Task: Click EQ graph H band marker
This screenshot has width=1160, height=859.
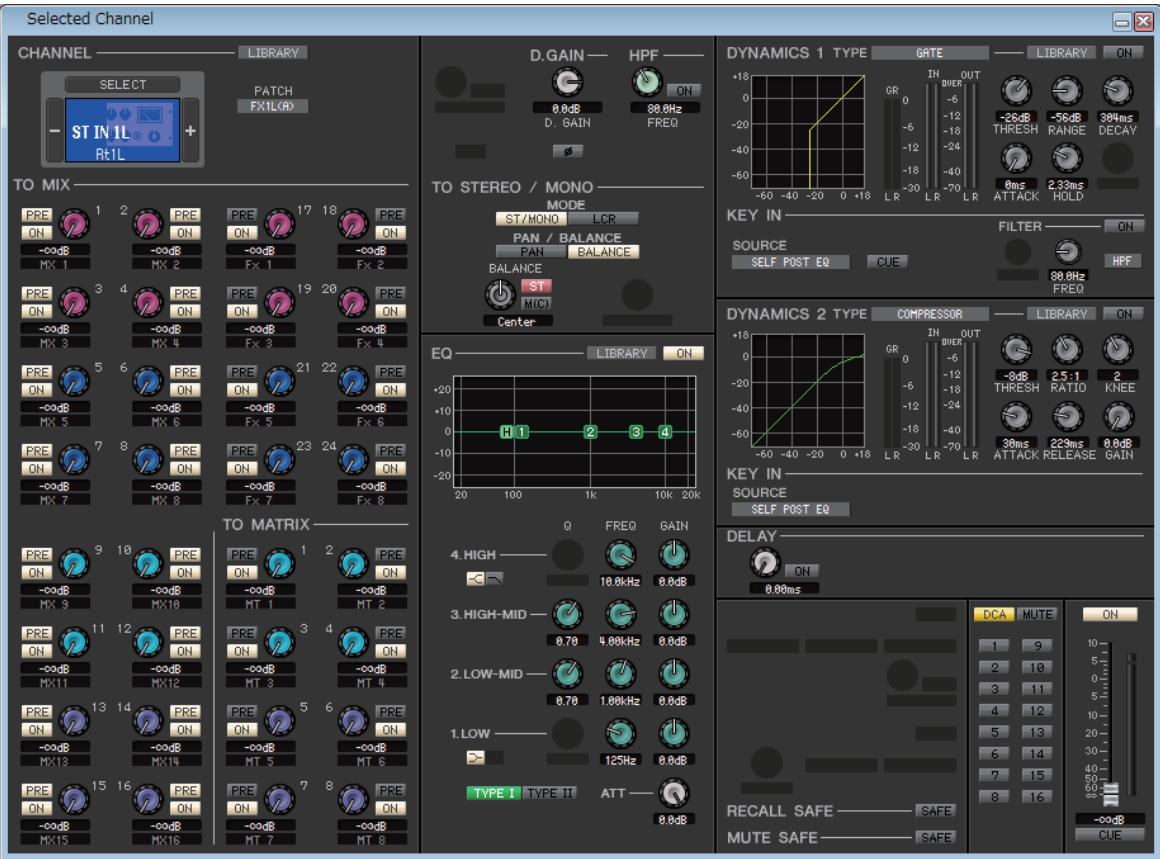Action: (x=507, y=432)
